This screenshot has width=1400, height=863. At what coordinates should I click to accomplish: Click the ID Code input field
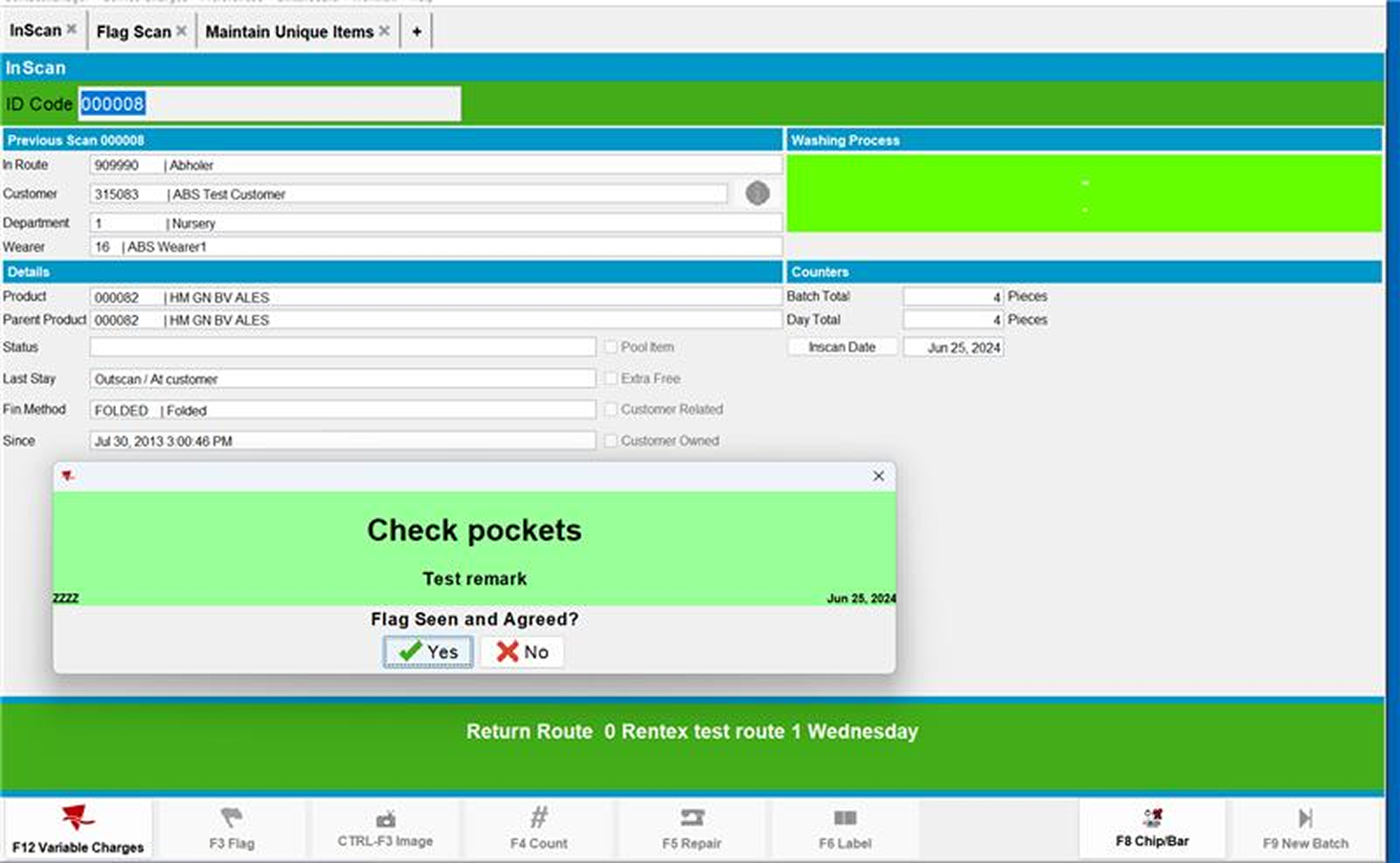tap(269, 103)
